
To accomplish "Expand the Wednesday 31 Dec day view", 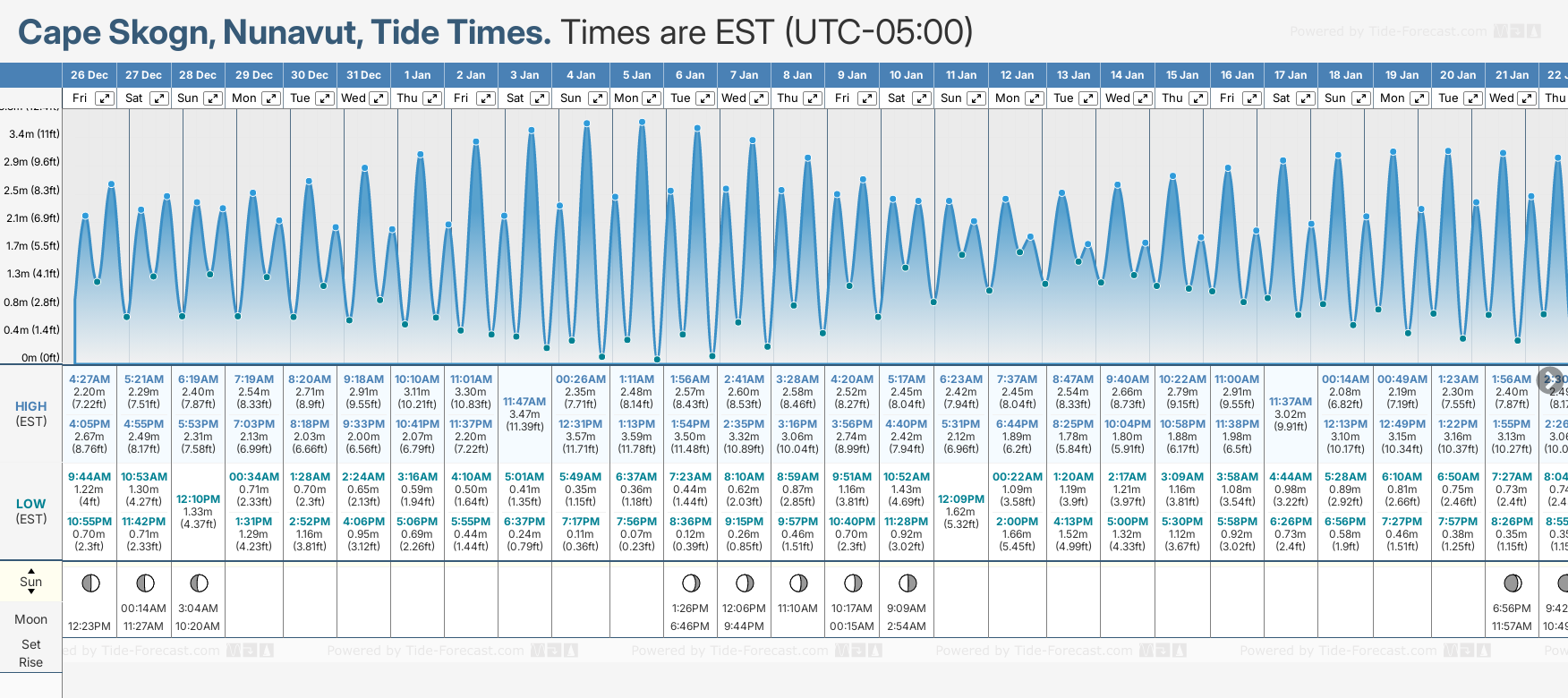I will [x=379, y=98].
